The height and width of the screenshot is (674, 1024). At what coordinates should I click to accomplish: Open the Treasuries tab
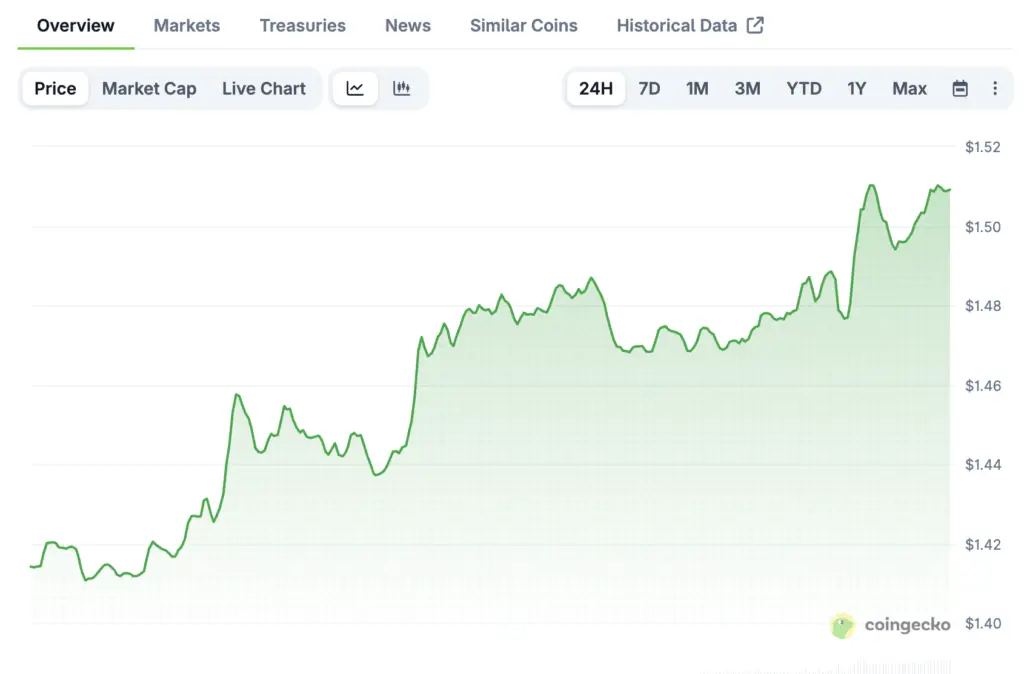click(303, 25)
